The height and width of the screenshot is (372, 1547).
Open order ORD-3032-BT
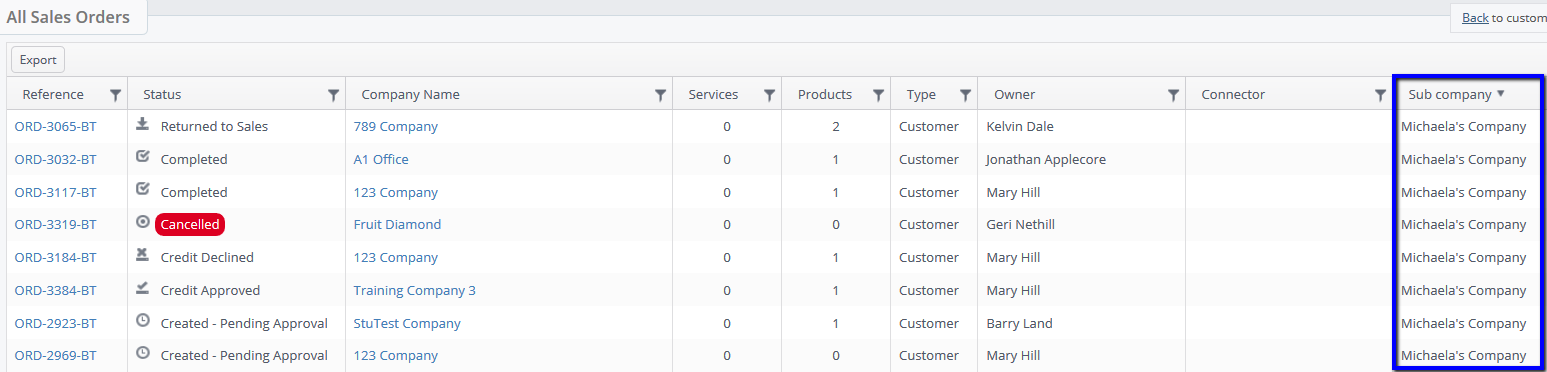coord(56,160)
